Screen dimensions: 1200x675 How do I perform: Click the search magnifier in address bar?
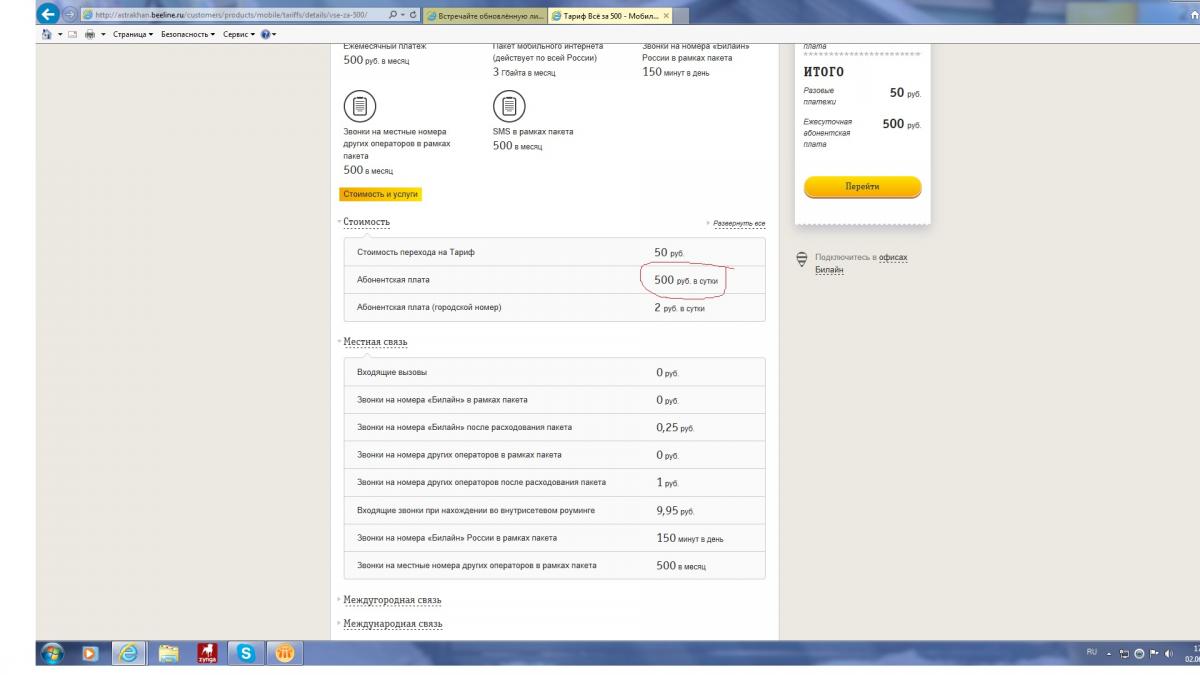pyautogui.click(x=391, y=15)
